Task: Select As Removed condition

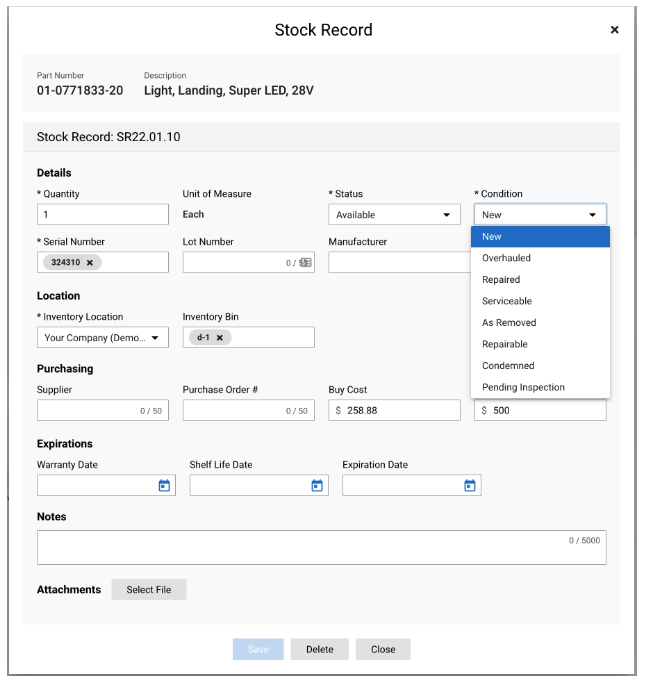Action: (x=540, y=323)
